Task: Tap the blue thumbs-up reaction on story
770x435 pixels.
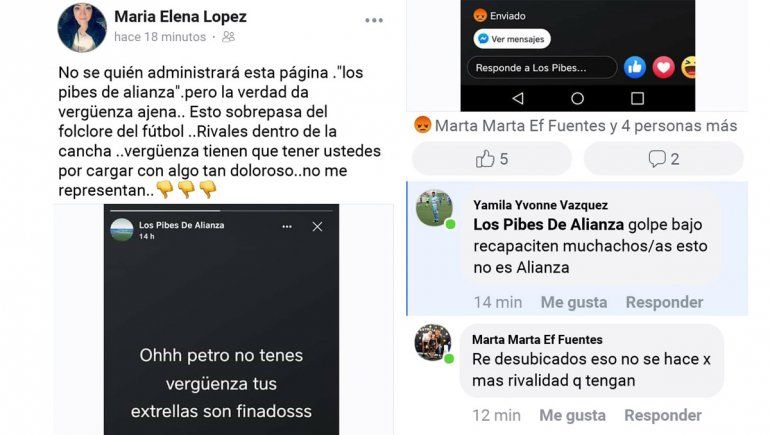Action: click(x=634, y=67)
